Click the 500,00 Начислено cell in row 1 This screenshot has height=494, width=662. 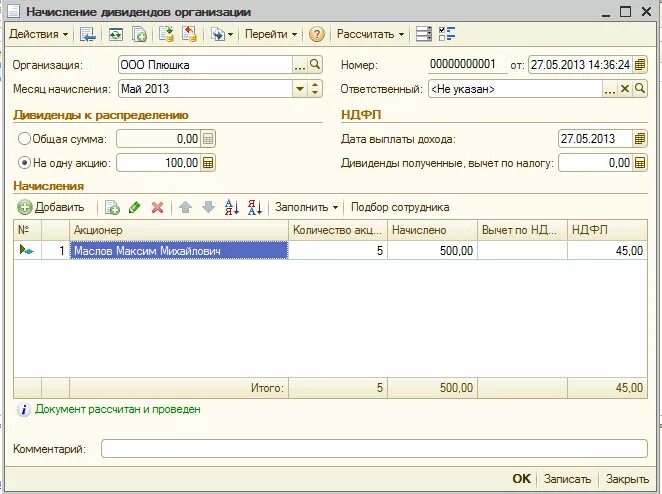click(432, 250)
